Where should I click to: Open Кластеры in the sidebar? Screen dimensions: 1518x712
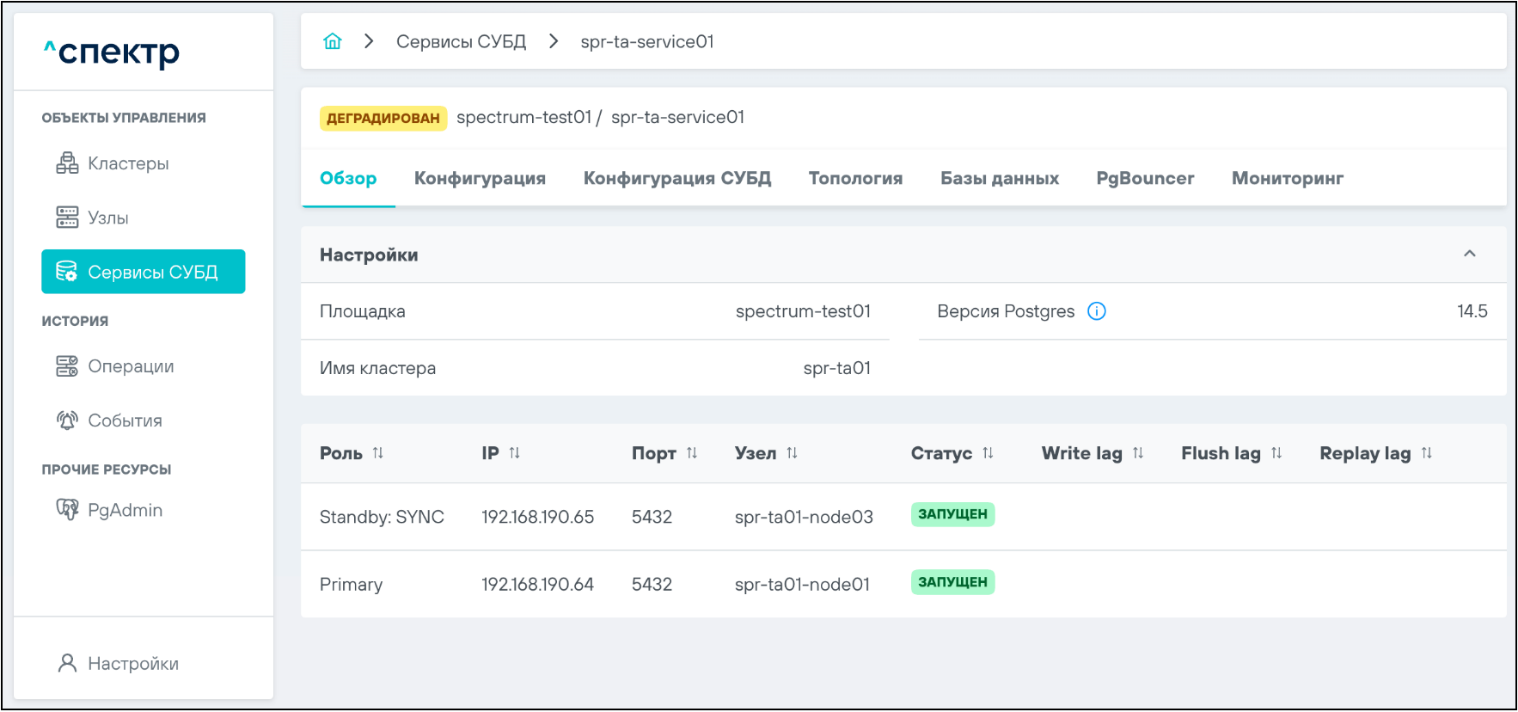tap(127, 163)
